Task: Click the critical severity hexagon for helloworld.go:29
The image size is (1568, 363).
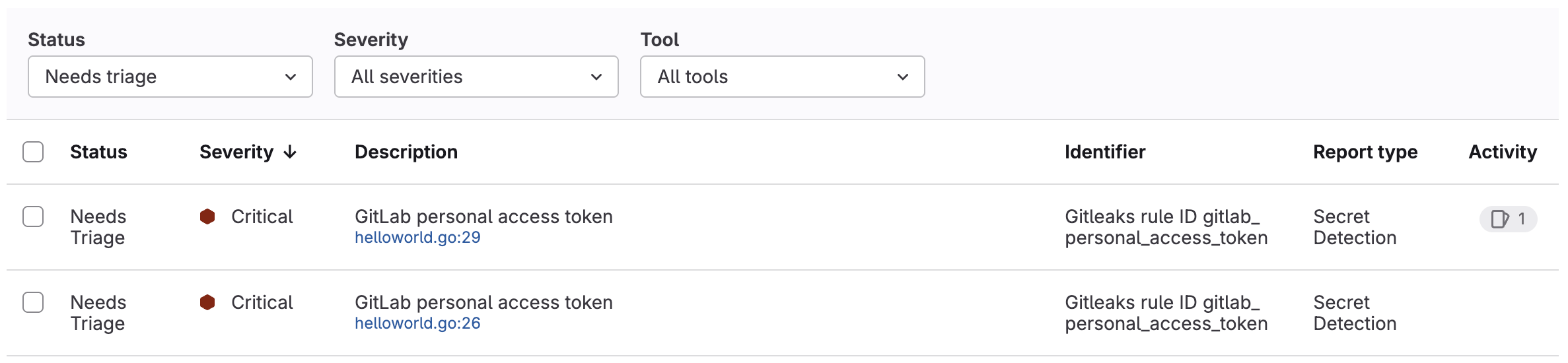Action: tap(207, 216)
